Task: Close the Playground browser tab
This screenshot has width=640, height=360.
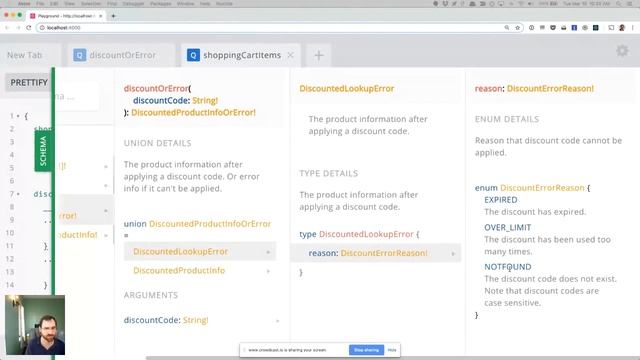Action: pyautogui.click(x=100, y=16)
